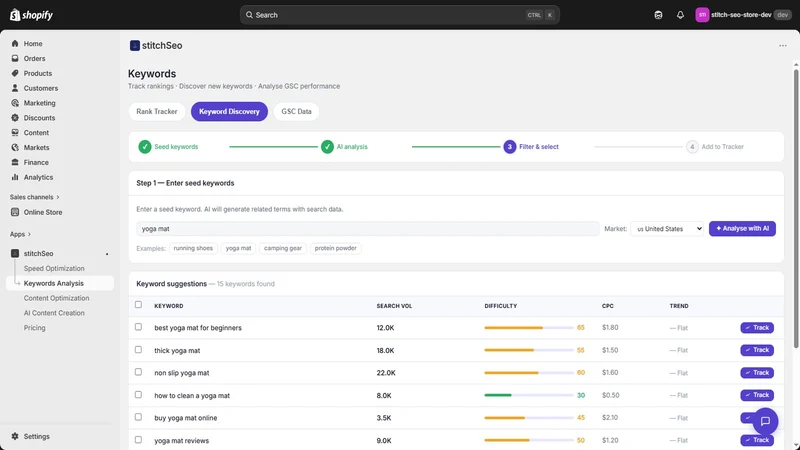This screenshot has width=800, height=450.
Task: Track the 'thick yoga mat' keyword
Action: point(757,350)
